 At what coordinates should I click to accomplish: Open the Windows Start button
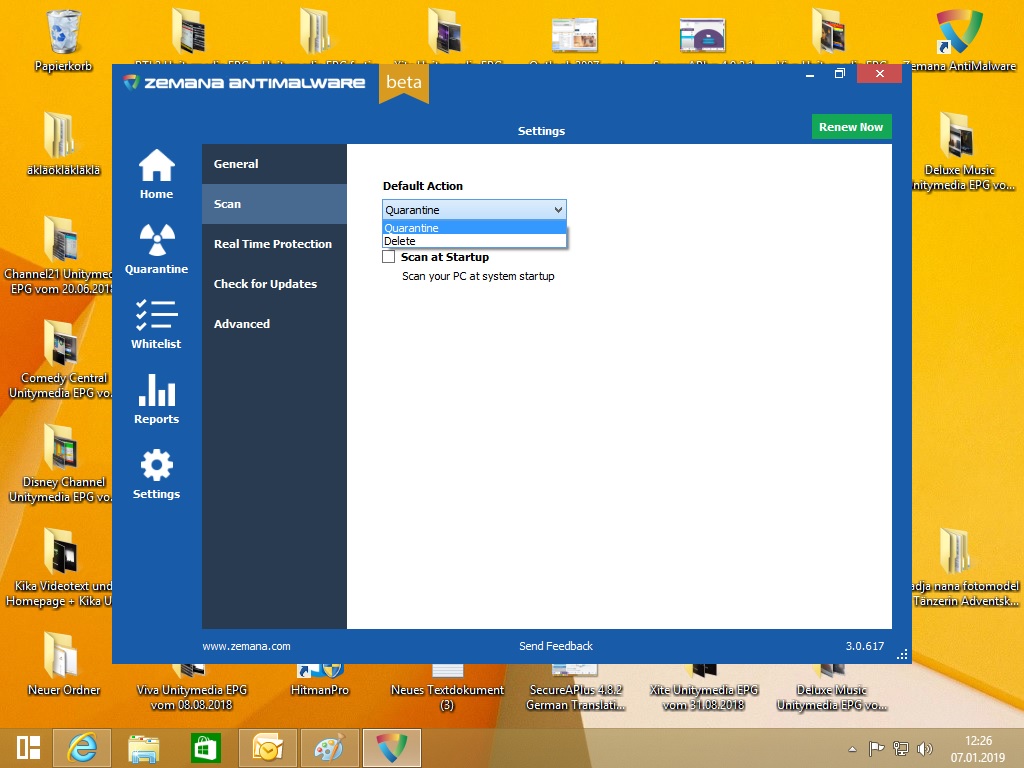[28, 748]
